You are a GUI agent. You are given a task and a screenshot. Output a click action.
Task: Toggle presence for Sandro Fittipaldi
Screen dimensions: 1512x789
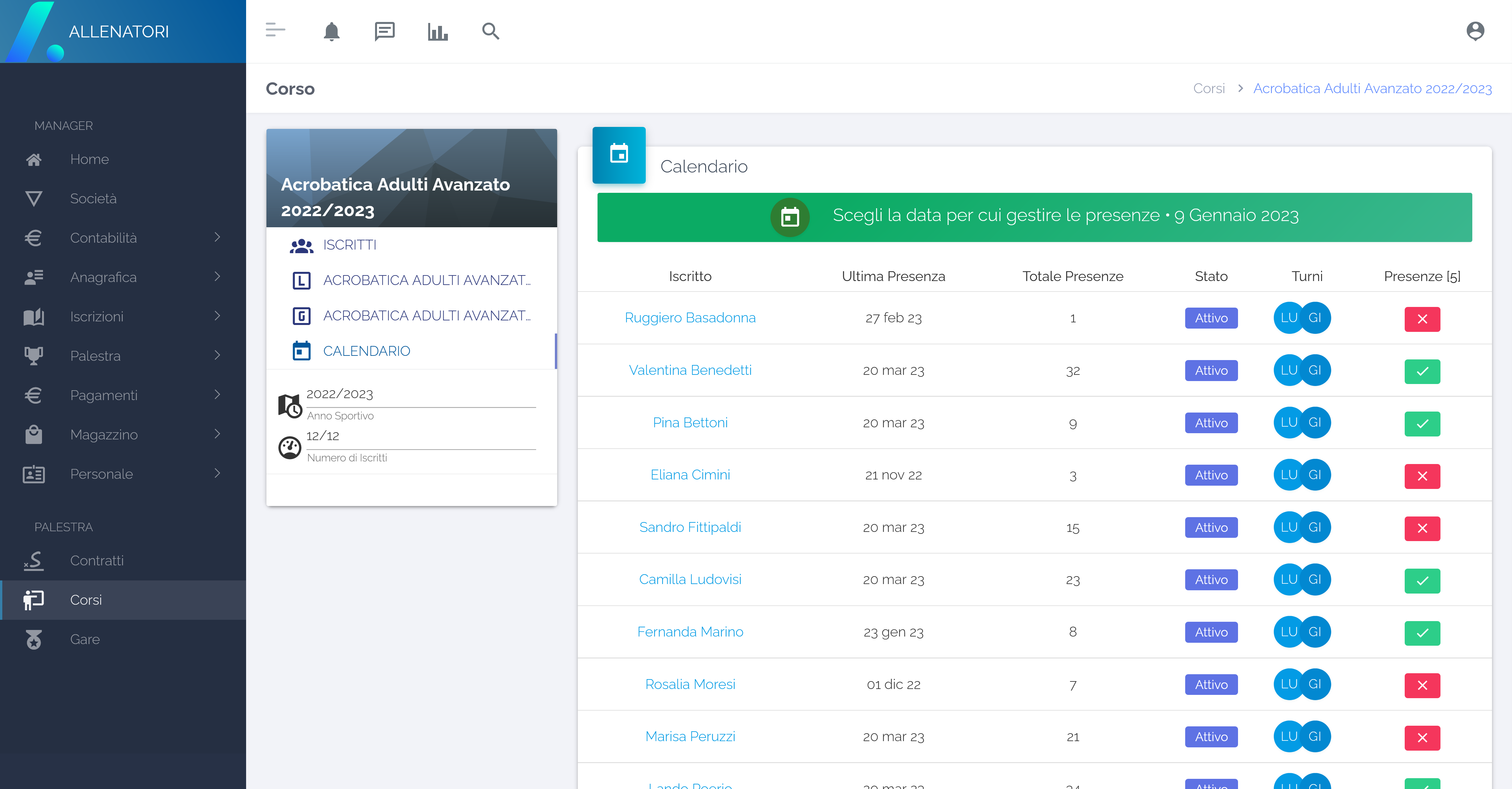1422,529
